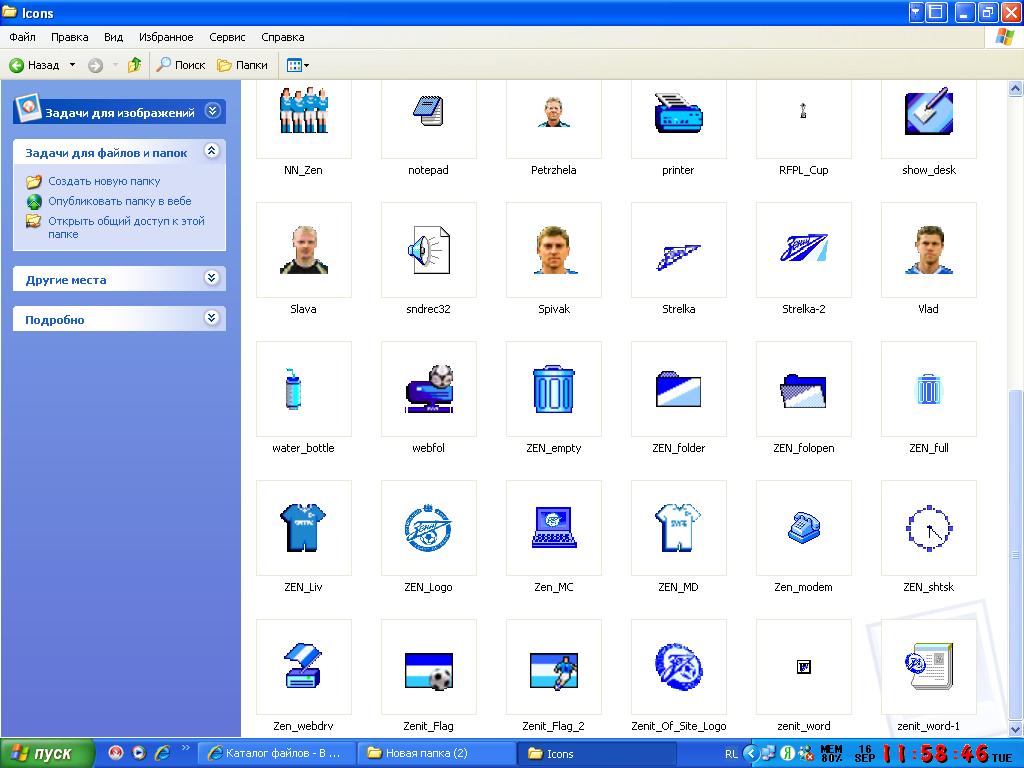1024x768 pixels.
Task: Switch to Каталог файлов browser taskbar window
Action: coord(276,754)
